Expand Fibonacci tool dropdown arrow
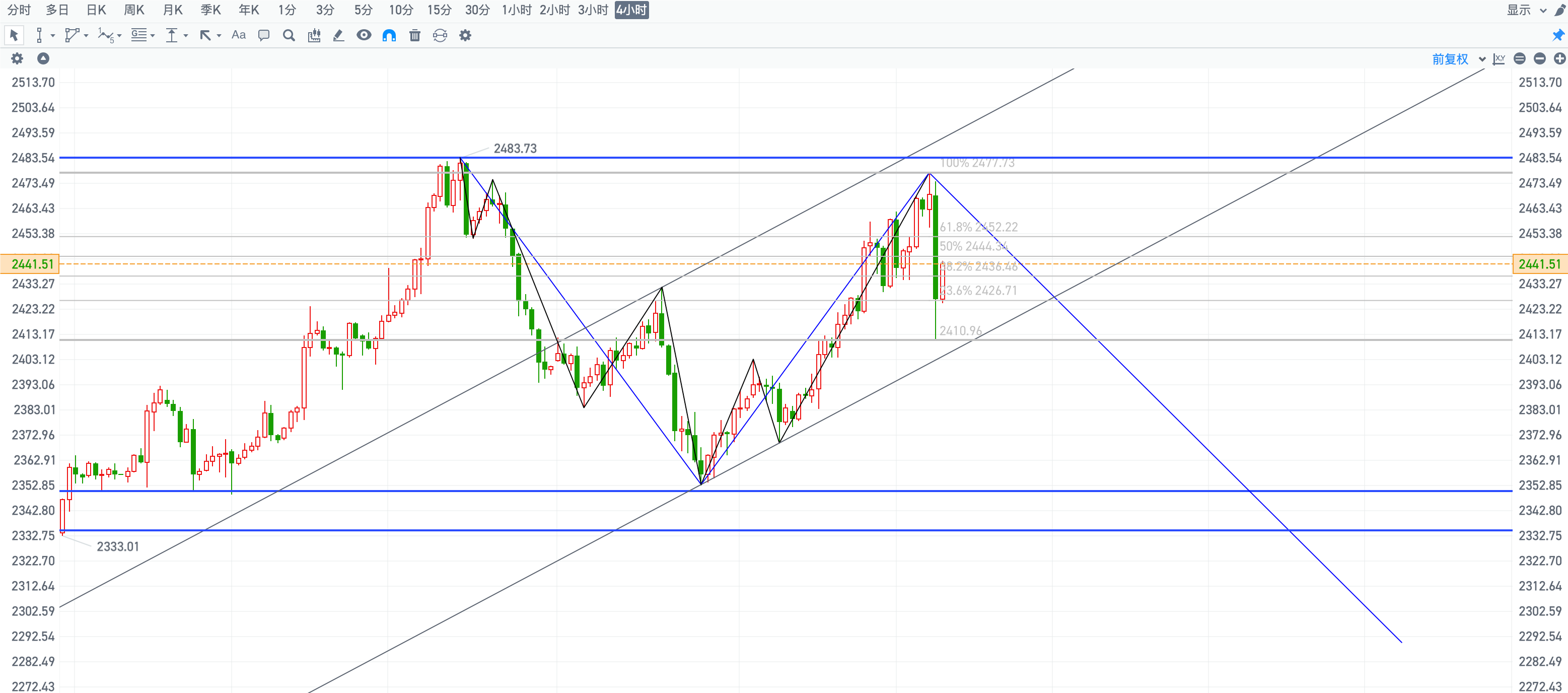This screenshot has height=693, width=1568. point(152,36)
